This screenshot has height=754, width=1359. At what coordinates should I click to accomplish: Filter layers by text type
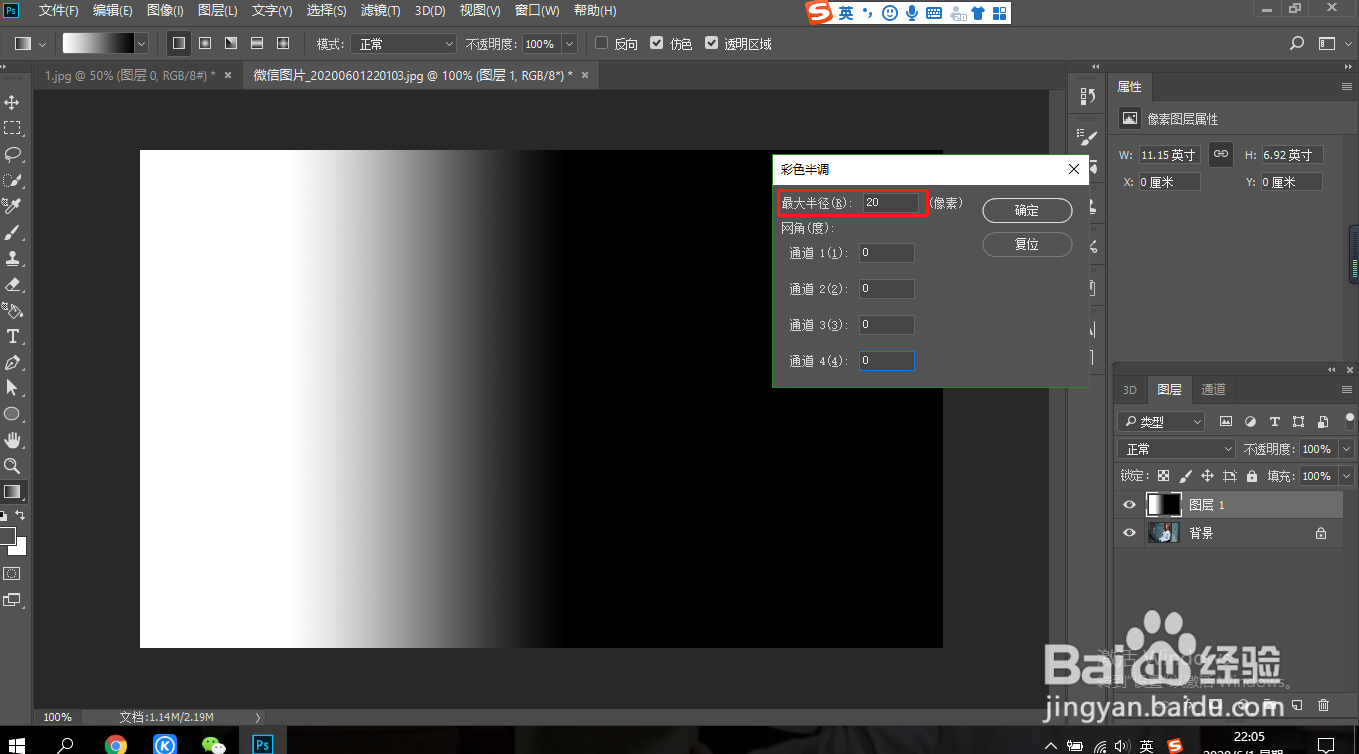click(x=1274, y=422)
